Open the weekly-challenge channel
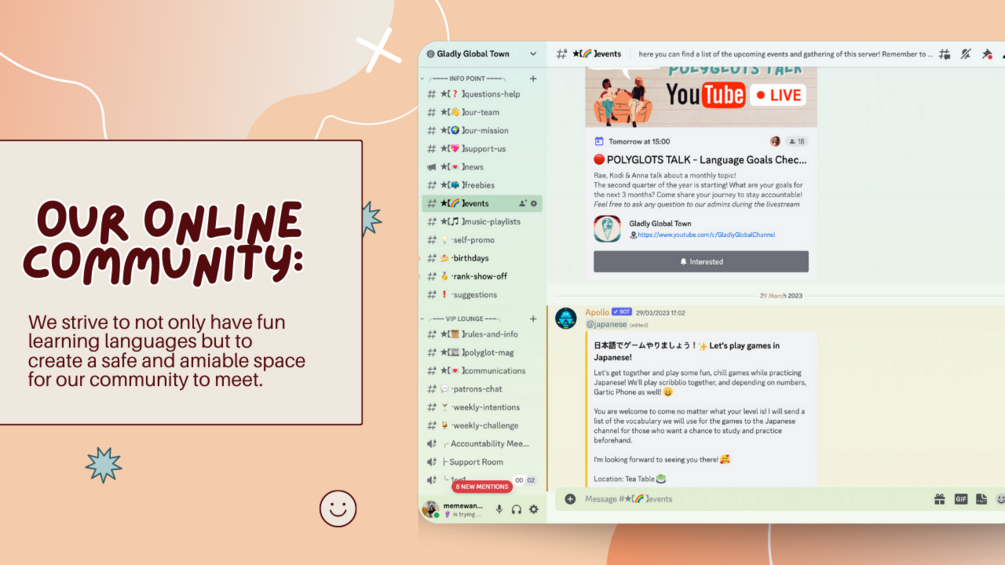The width and height of the screenshot is (1005, 565). (x=482, y=426)
